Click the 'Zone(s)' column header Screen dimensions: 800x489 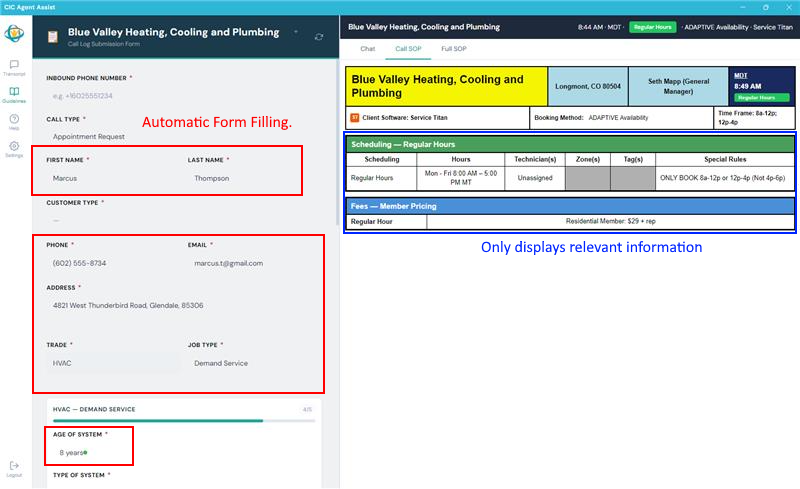588,159
